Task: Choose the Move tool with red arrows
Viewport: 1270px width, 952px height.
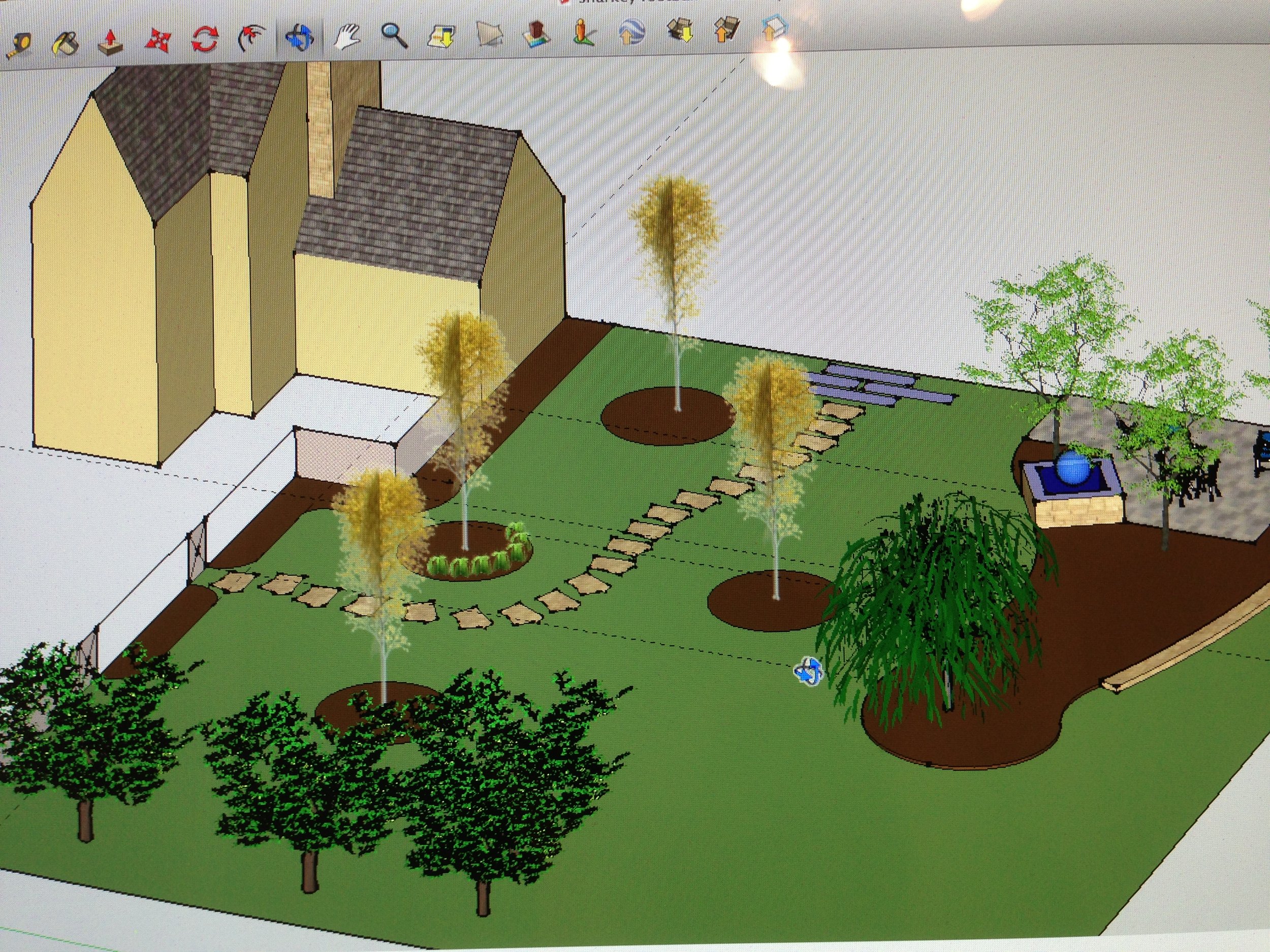Action: point(158,41)
